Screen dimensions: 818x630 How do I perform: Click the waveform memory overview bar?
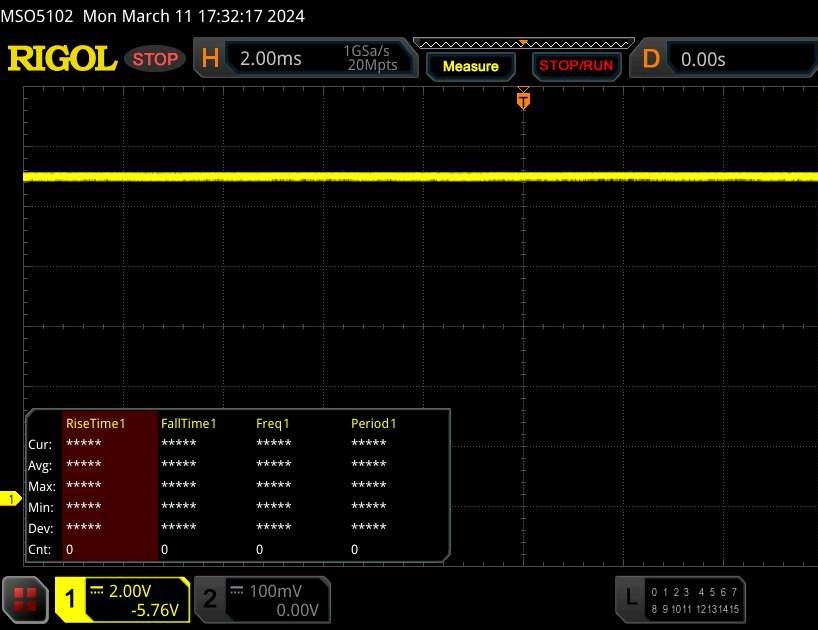coord(524,43)
